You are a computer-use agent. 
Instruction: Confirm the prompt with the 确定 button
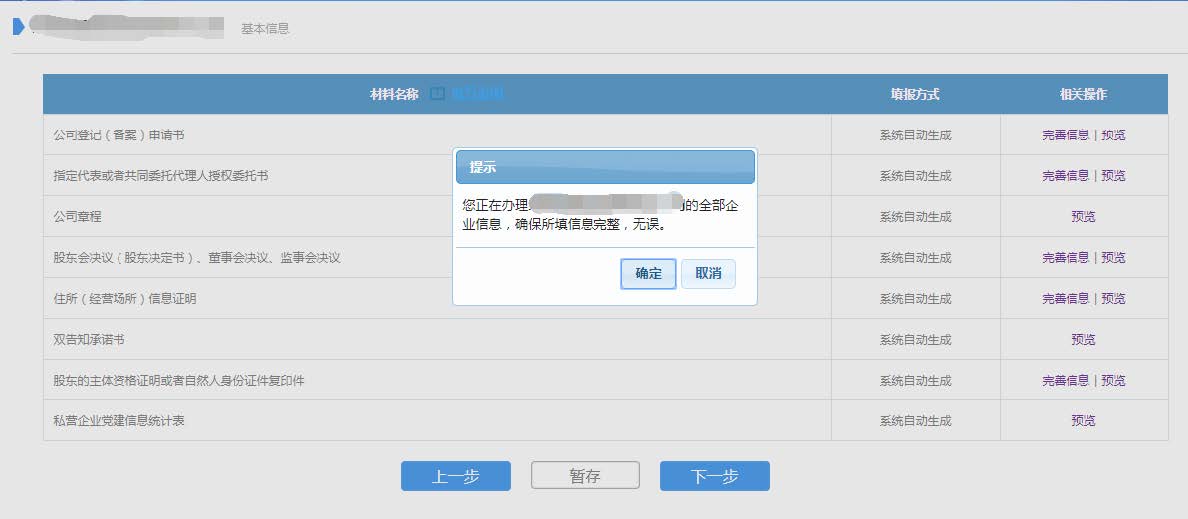[x=649, y=274]
